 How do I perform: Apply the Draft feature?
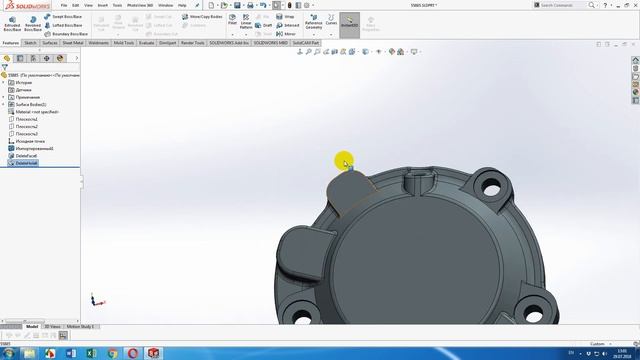pyautogui.click(x=264, y=25)
